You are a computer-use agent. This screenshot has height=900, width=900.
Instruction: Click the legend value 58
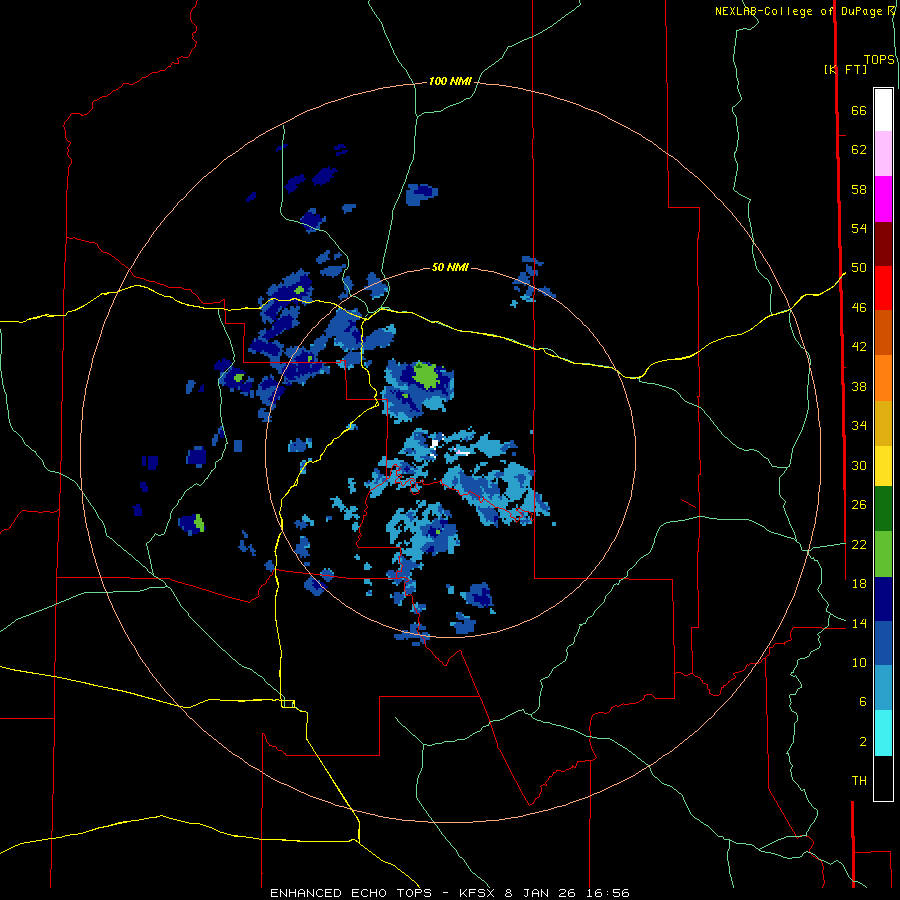point(859,189)
